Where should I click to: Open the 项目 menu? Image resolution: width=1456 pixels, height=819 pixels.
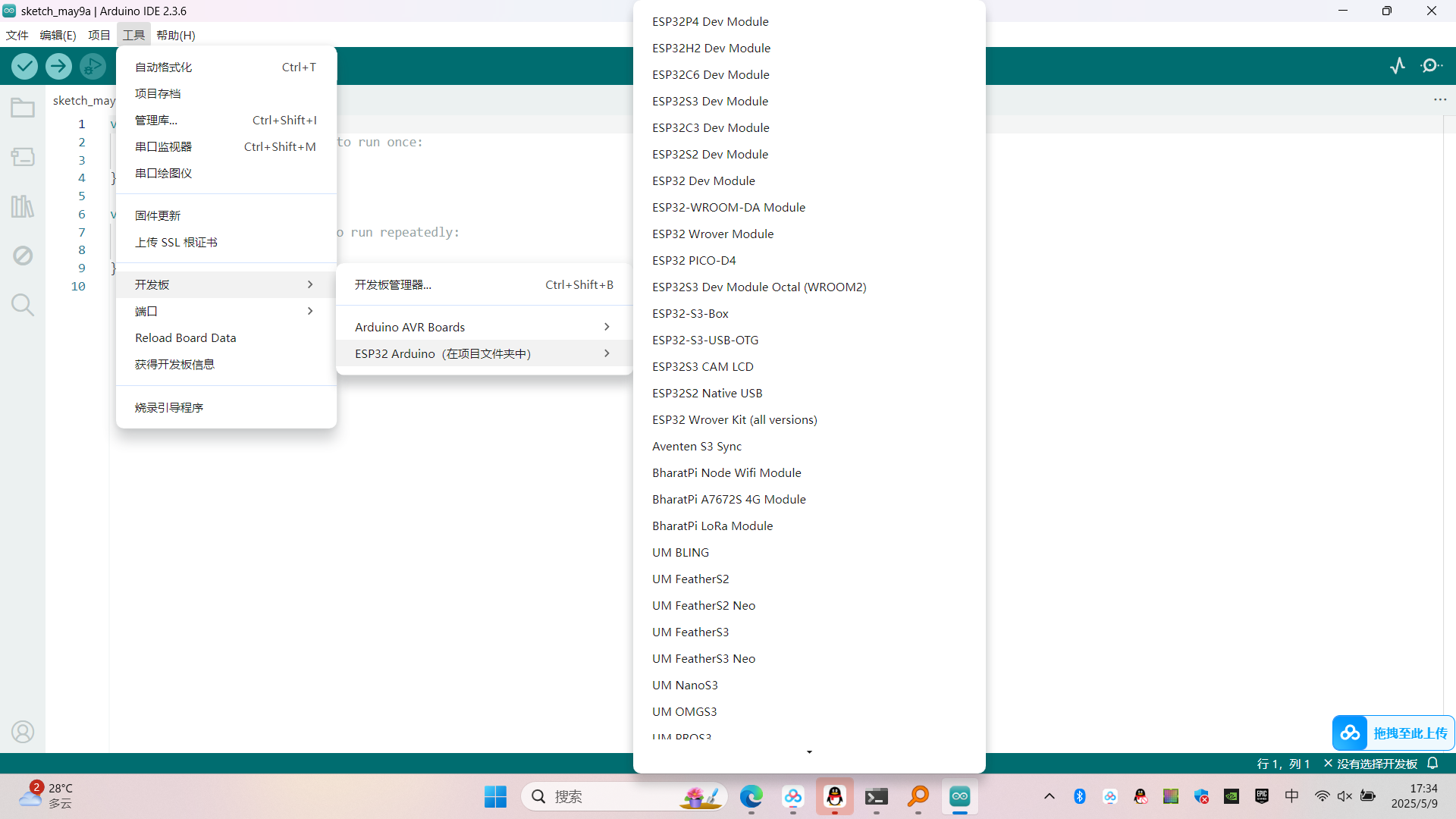point(99,35)
